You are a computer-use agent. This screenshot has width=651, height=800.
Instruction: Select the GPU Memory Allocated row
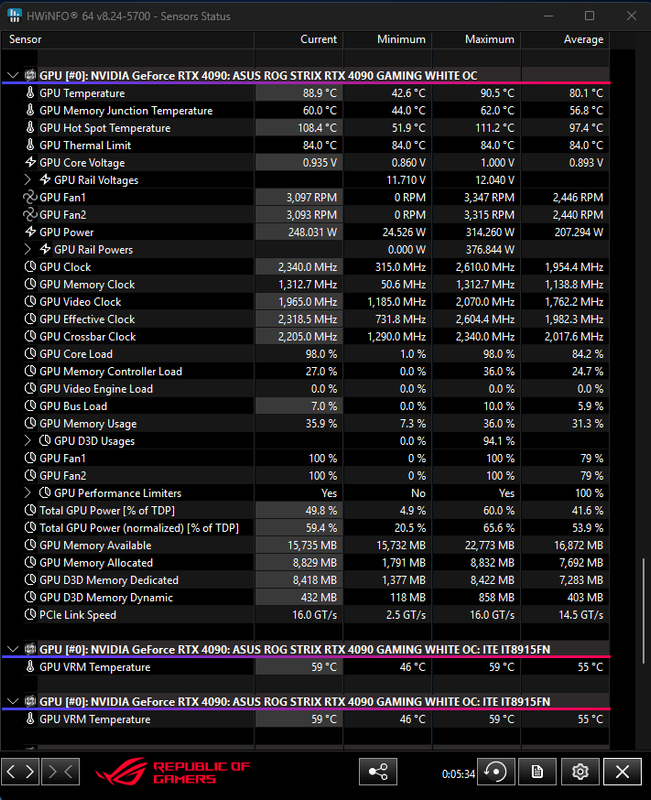click(305, 562)
